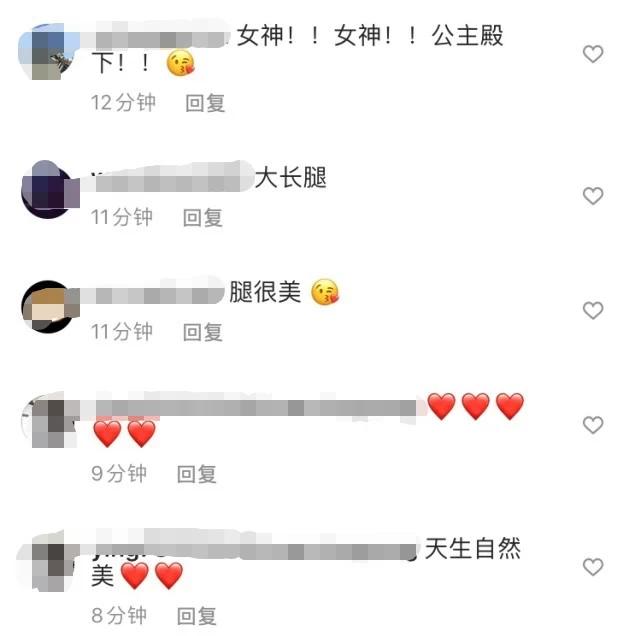This screenshot has height=636, width=640.
Task: Reply to the 大长腿 comment
Action: click(202, 218)
